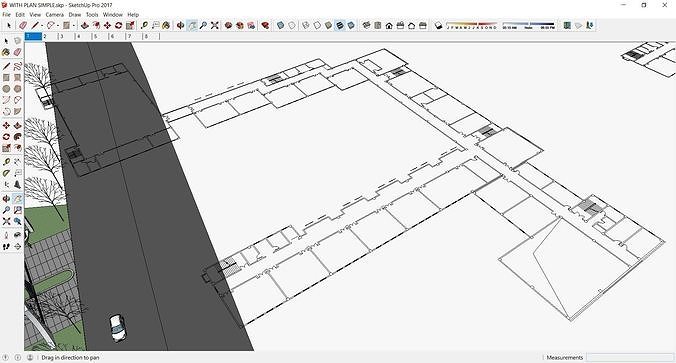The height and width of the screenshot is (363, 676).
Task: Switch to Left view
Action: point(422,25)
